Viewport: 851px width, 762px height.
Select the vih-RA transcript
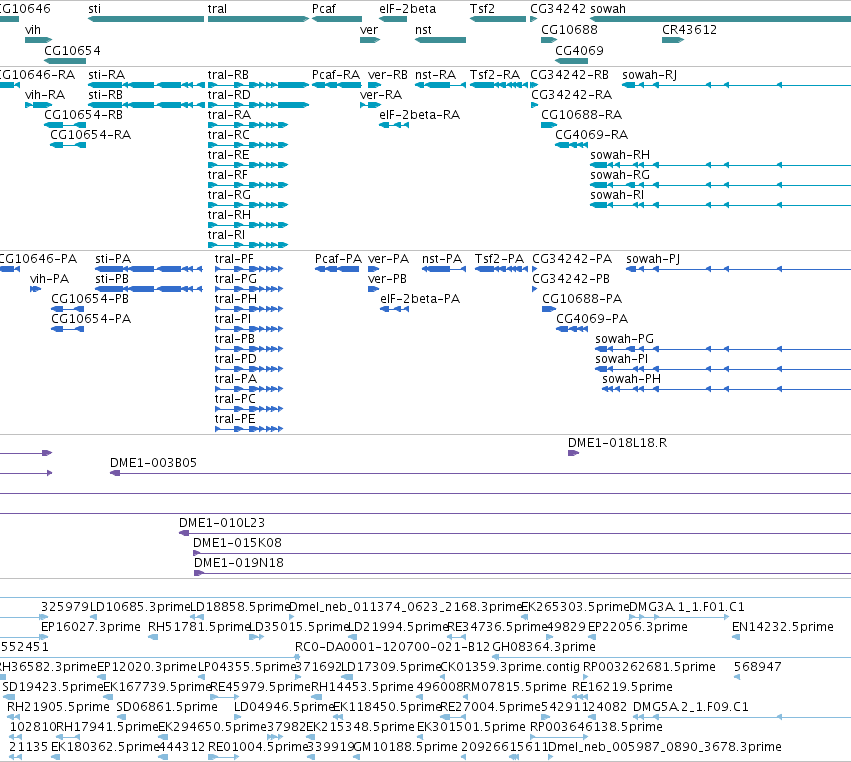(x=39, y=105)
